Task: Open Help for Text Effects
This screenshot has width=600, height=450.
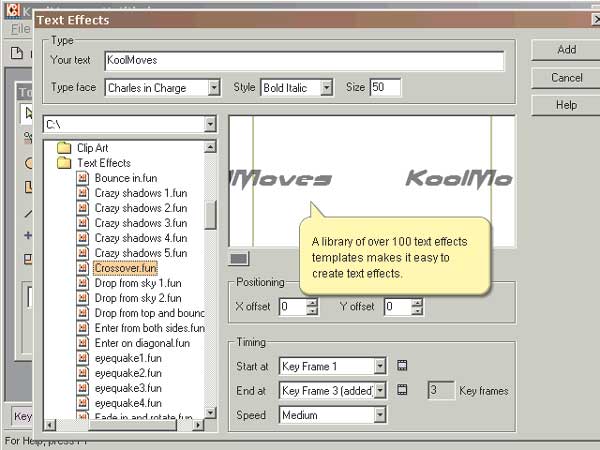Action: [x=566, y=105]
